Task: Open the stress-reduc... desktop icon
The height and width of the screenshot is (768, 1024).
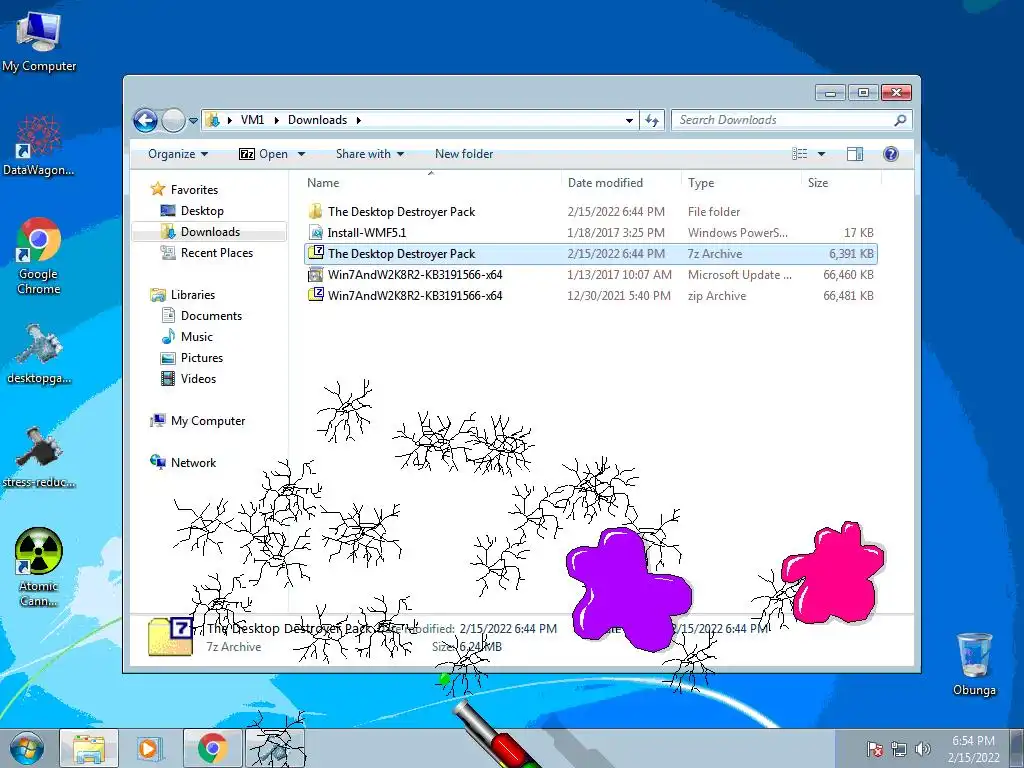Action: point(39,457)
